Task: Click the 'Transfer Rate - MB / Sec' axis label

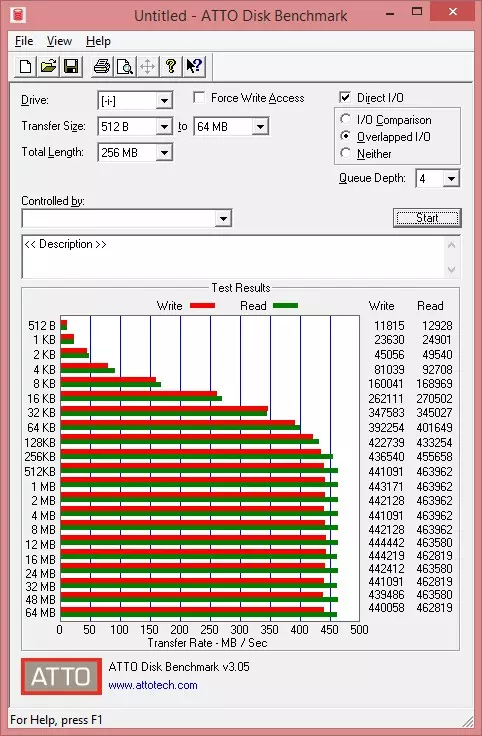Action: coord(207,643)
